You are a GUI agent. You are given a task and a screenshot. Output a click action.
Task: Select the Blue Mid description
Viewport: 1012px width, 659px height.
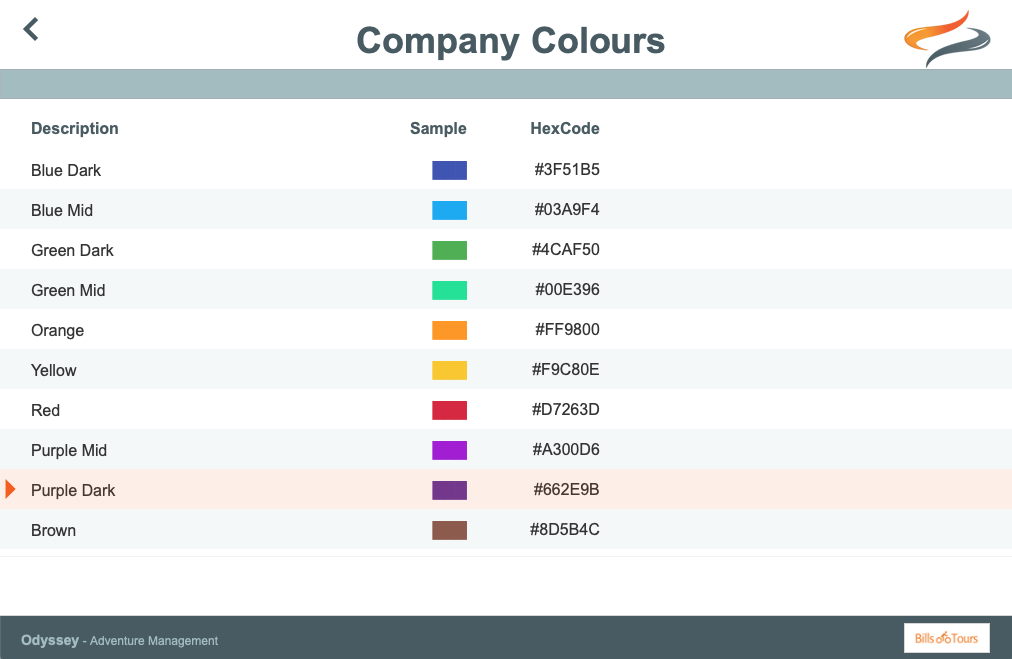(x=62, y=210)
